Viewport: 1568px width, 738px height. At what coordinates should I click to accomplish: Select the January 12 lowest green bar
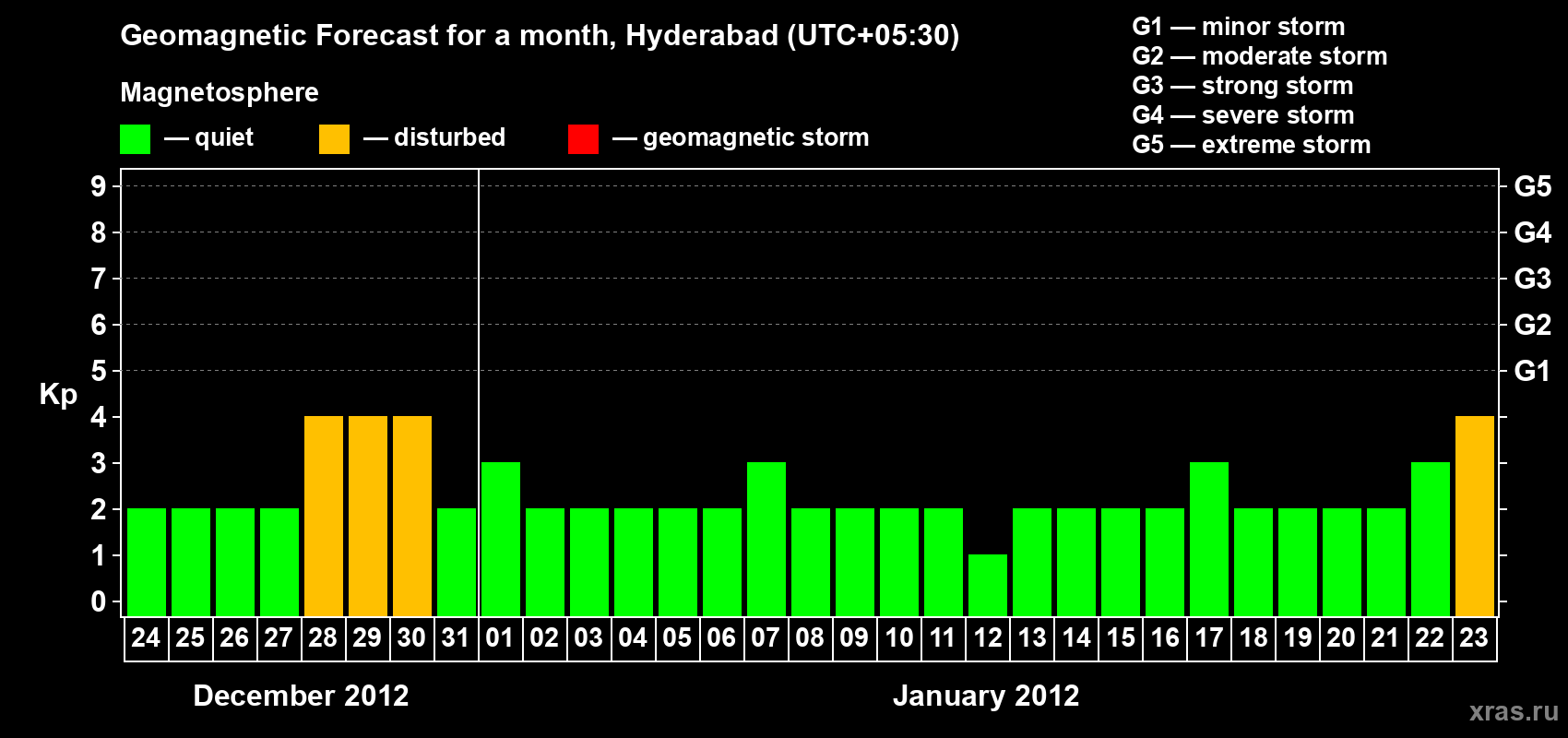[x=988, y=586]
